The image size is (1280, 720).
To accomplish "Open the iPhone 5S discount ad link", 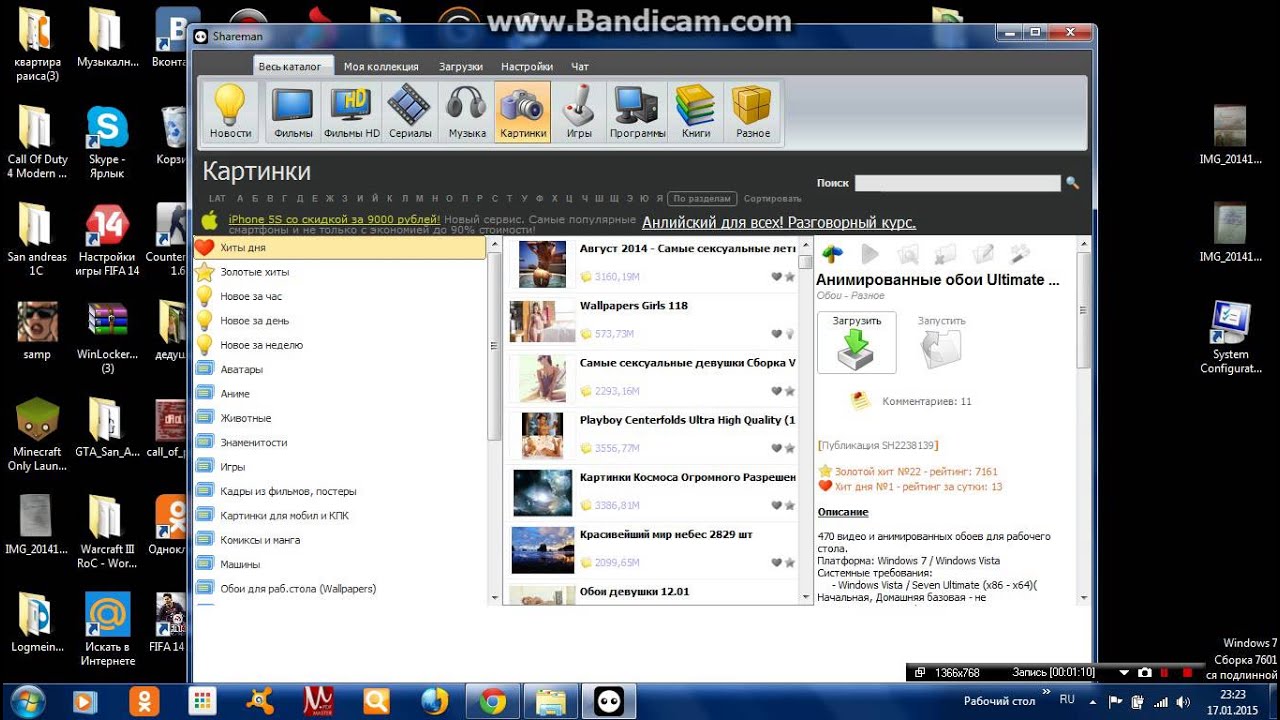I will click(x=334, y=219).
